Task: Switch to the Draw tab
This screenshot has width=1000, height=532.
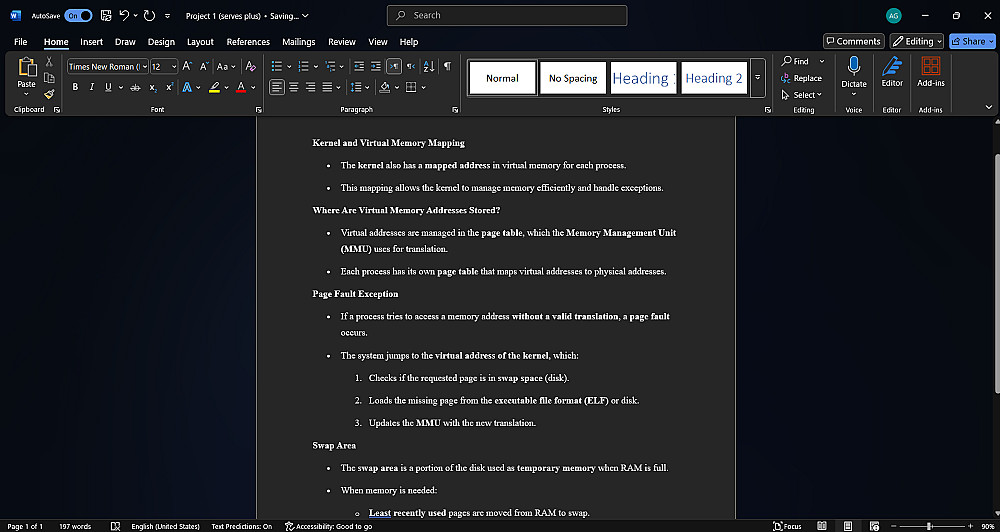Action: point(125,41)
